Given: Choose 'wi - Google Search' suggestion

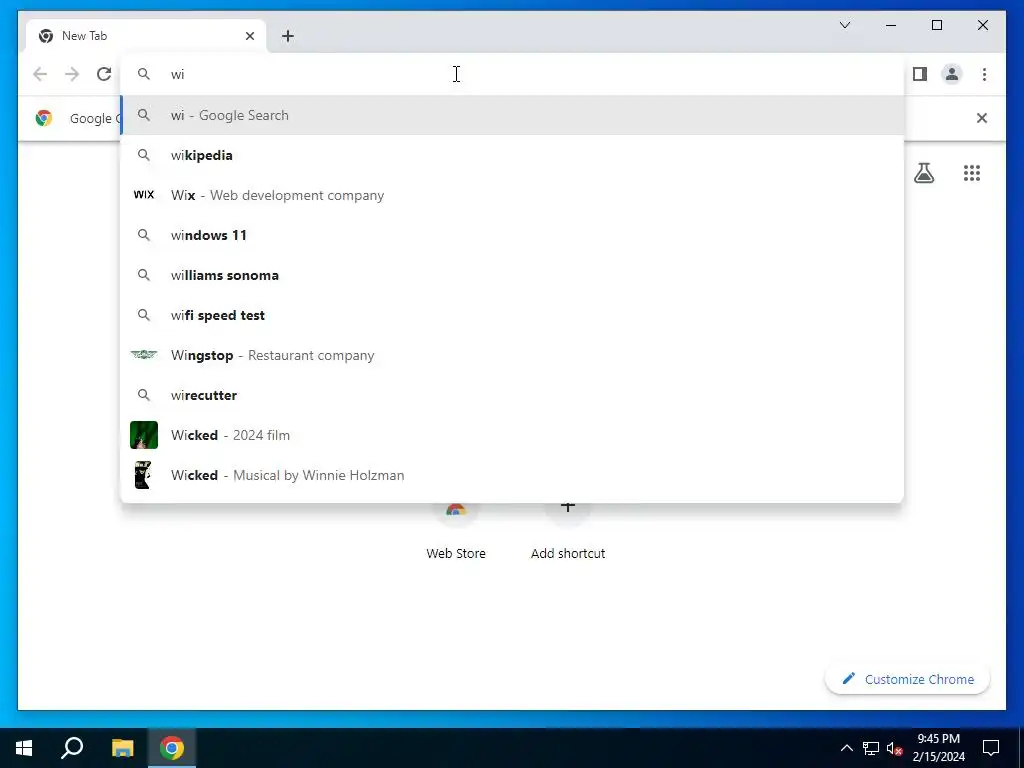Looking at the screenshot, I should pos(513,116).
